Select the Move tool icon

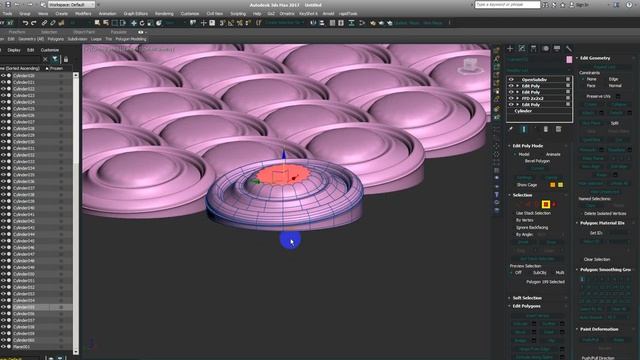pyautogui.click(x=133, y=23)
